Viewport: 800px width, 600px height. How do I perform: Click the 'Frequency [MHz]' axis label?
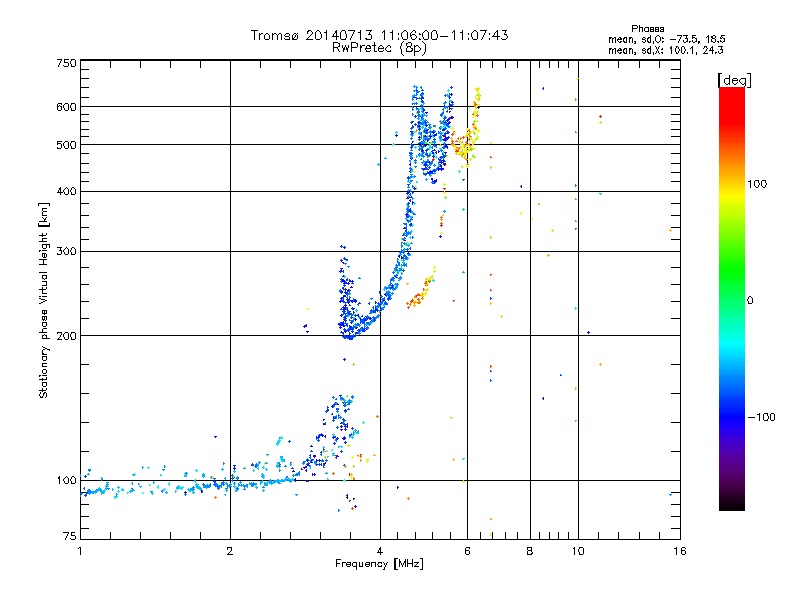tap(379, 564)
